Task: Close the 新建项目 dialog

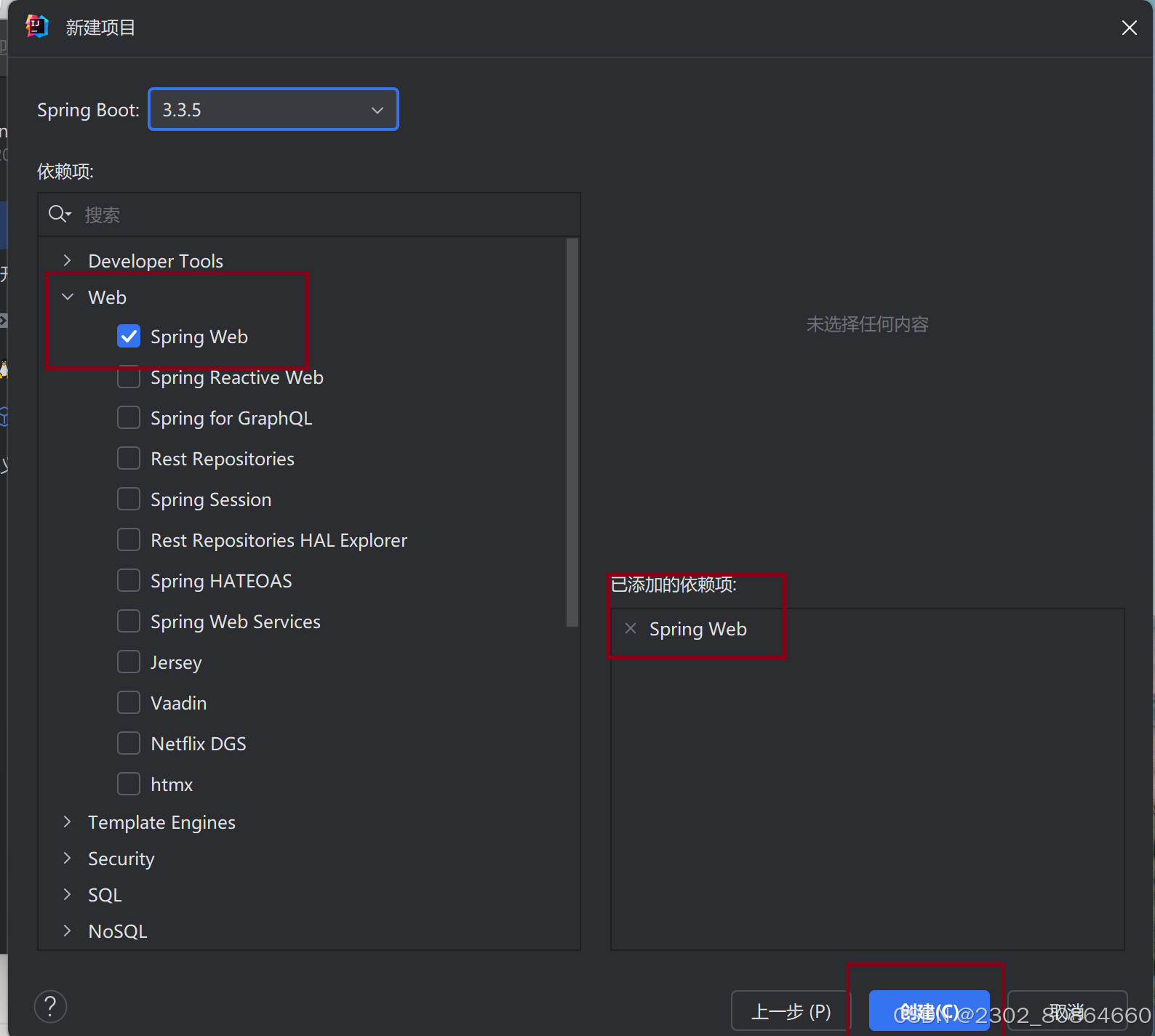Action: (1129, 28)
